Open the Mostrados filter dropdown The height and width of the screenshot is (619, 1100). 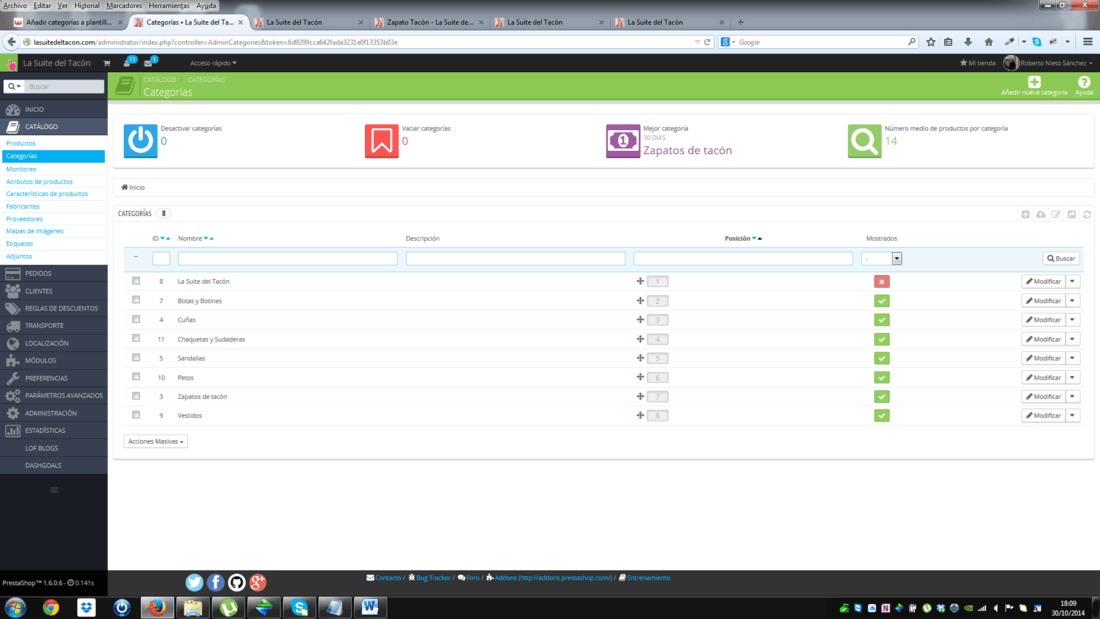[881, 258]
